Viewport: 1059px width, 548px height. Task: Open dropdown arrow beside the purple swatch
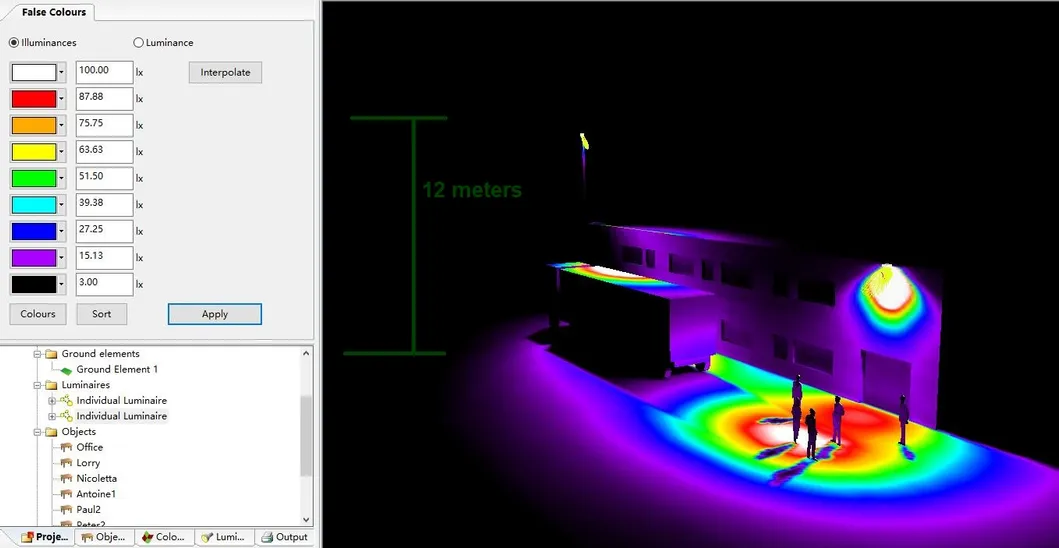61,258
